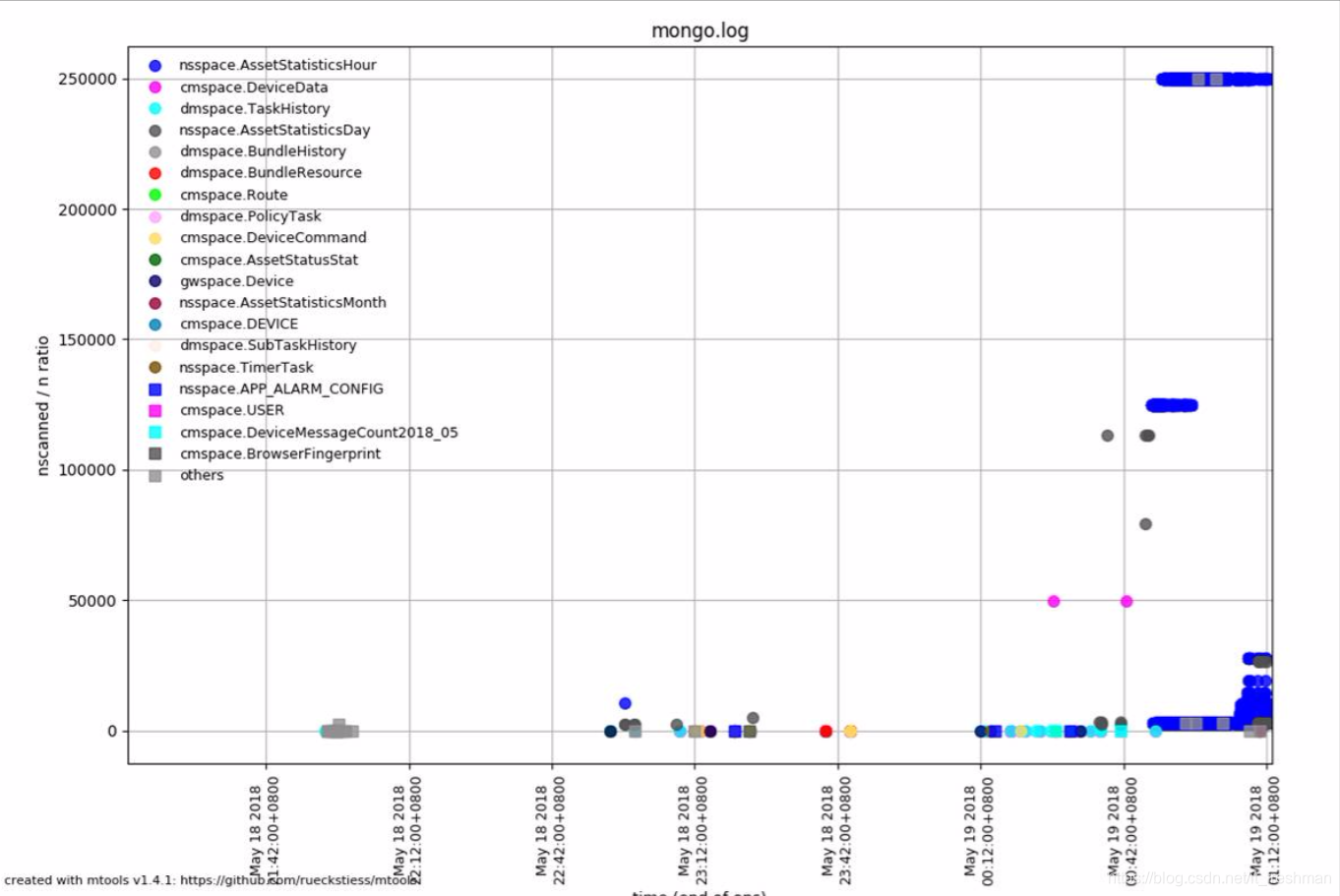The image size is (1340, 896).
Task: Select gwspace.Device legend entry
Action: [220, 281]
